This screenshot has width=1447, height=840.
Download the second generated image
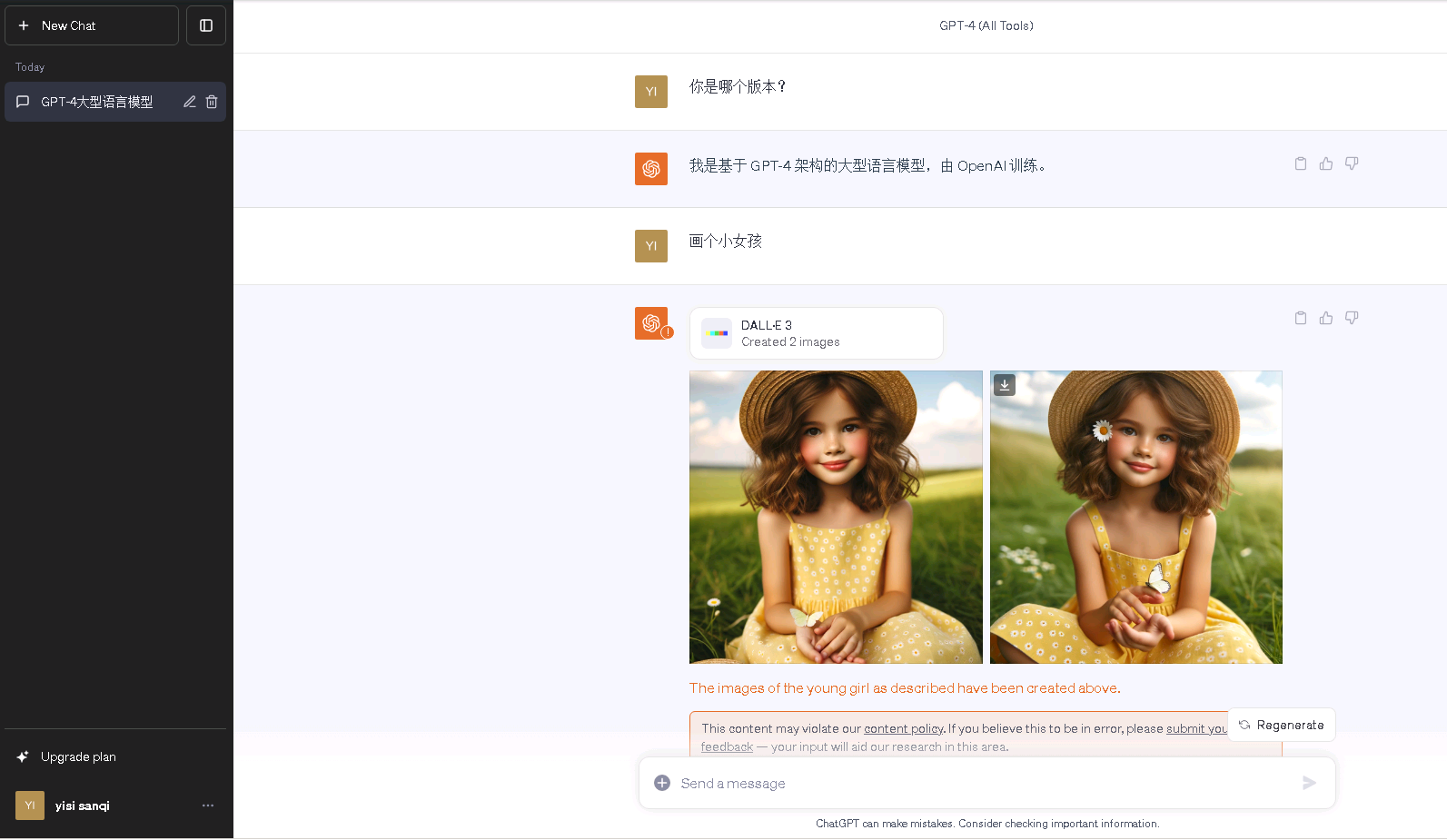pos(1005,385)
